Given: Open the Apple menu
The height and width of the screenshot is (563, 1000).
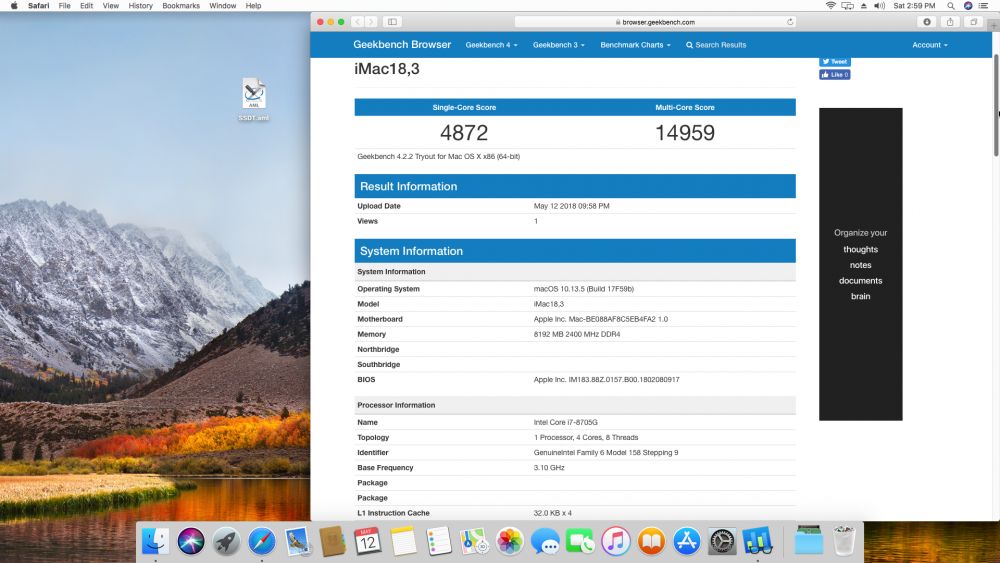Looking at the screenshot, I should (x=14, y=6).
